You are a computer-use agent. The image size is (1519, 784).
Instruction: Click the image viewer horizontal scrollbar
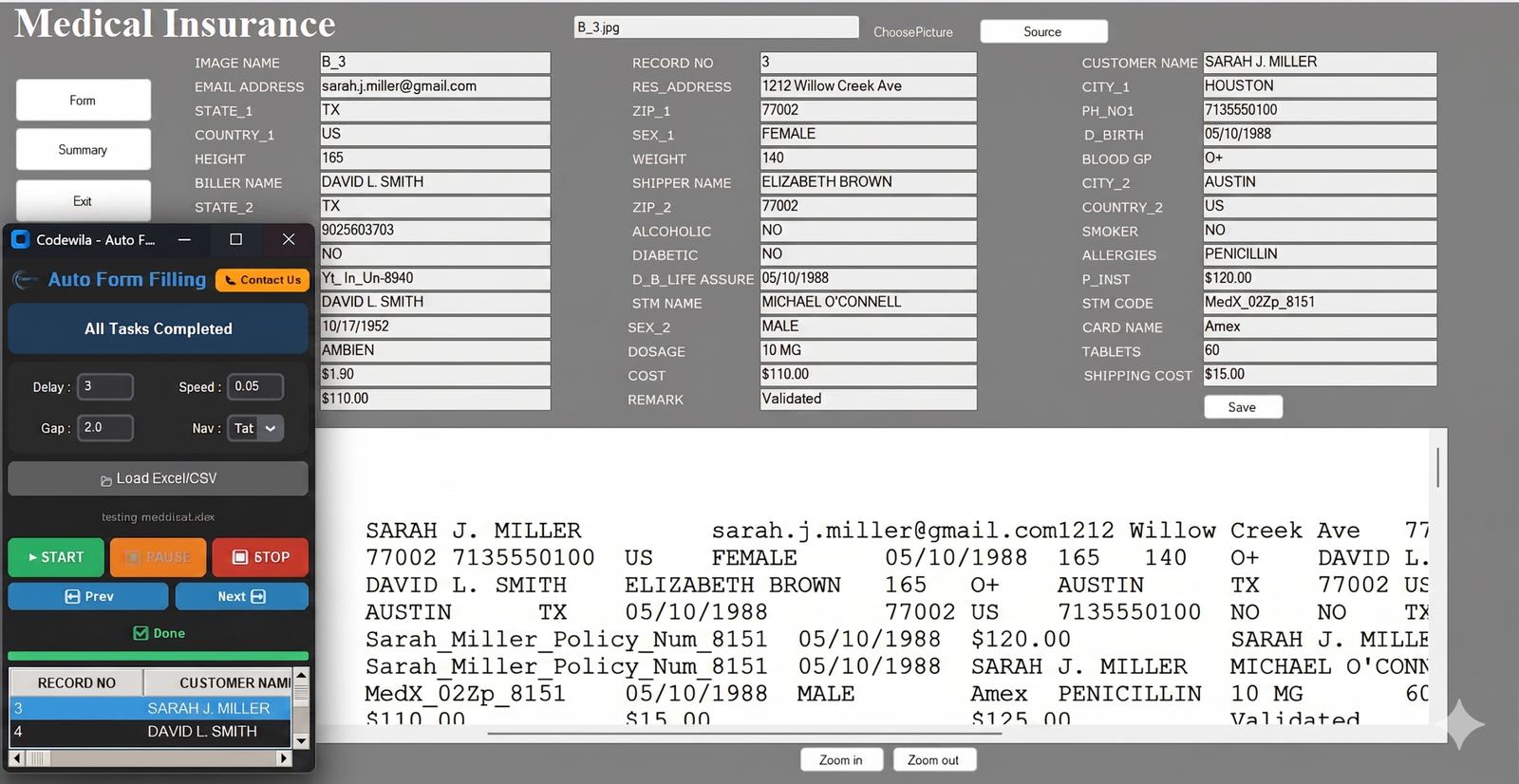(x=744, y=734)
